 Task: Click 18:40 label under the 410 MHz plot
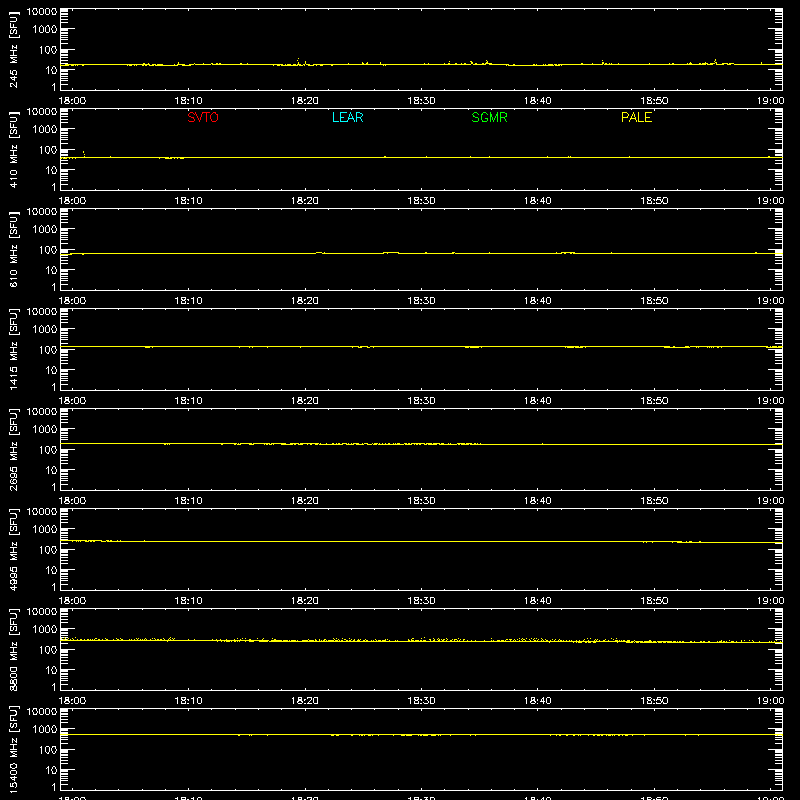point(538,201)
